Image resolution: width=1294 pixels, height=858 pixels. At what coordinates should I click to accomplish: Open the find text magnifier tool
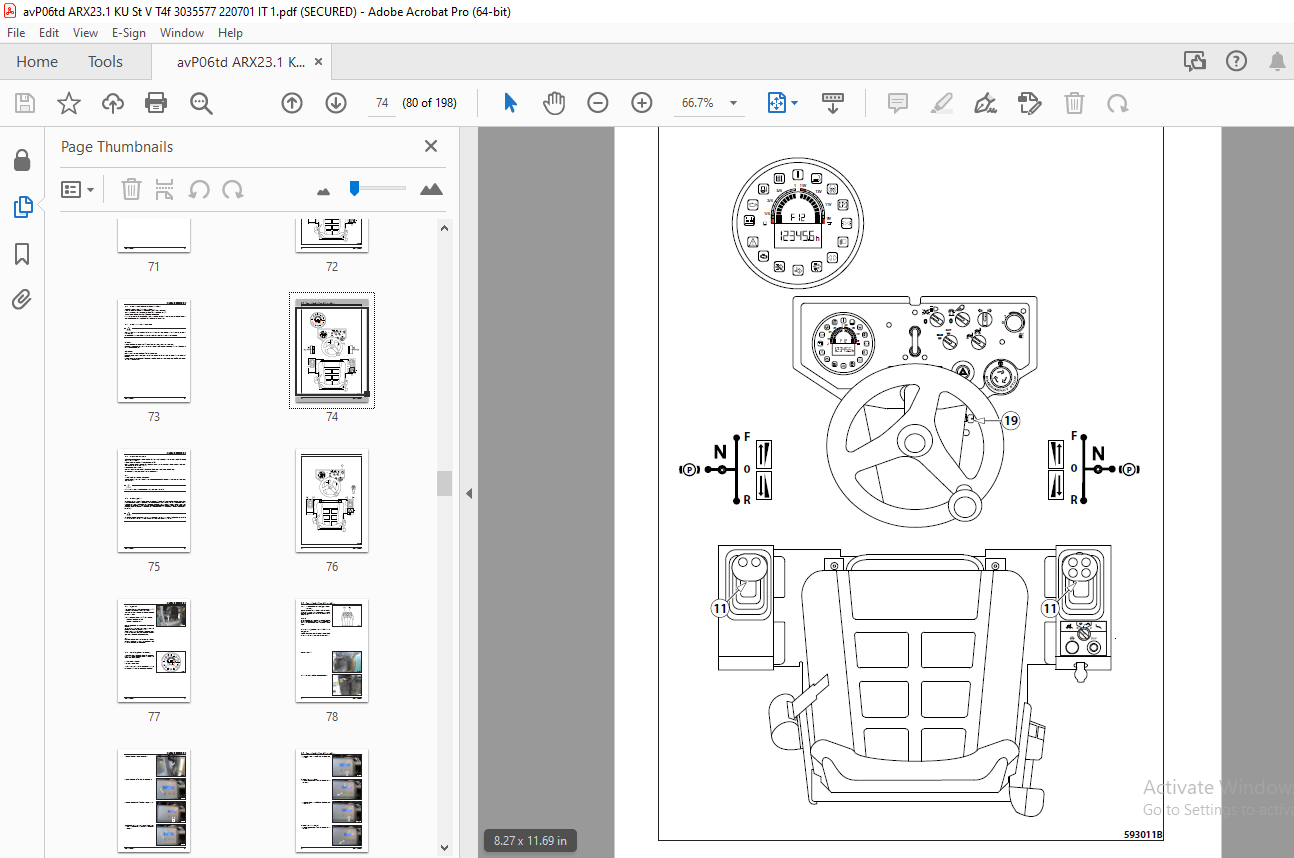coord(202,103)
